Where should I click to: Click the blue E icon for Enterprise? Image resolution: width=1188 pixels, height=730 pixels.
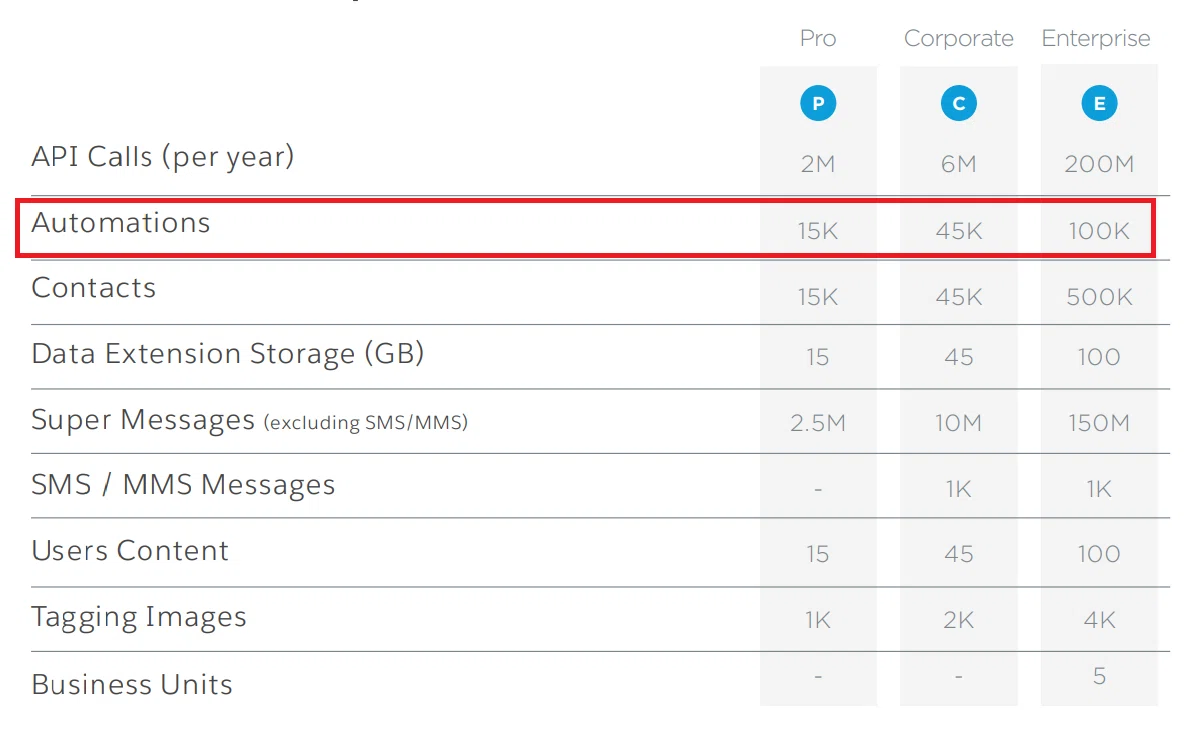pyautogui.click(x=1099, y=103)
